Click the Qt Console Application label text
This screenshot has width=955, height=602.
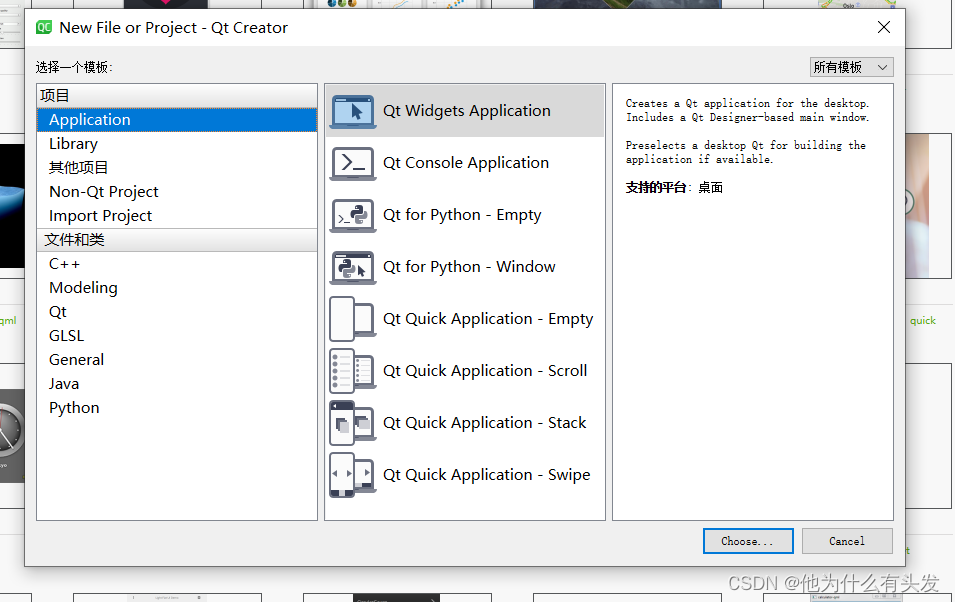[x=466, y=163]
